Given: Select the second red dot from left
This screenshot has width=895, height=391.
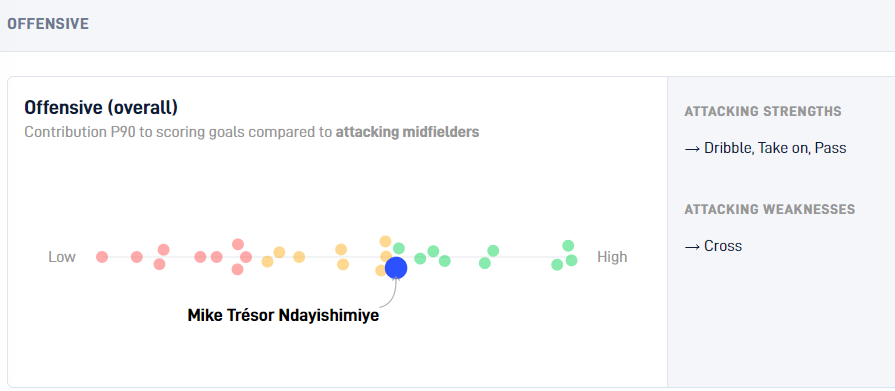Looking at the screenshot, I should click(x=136, y=257).
